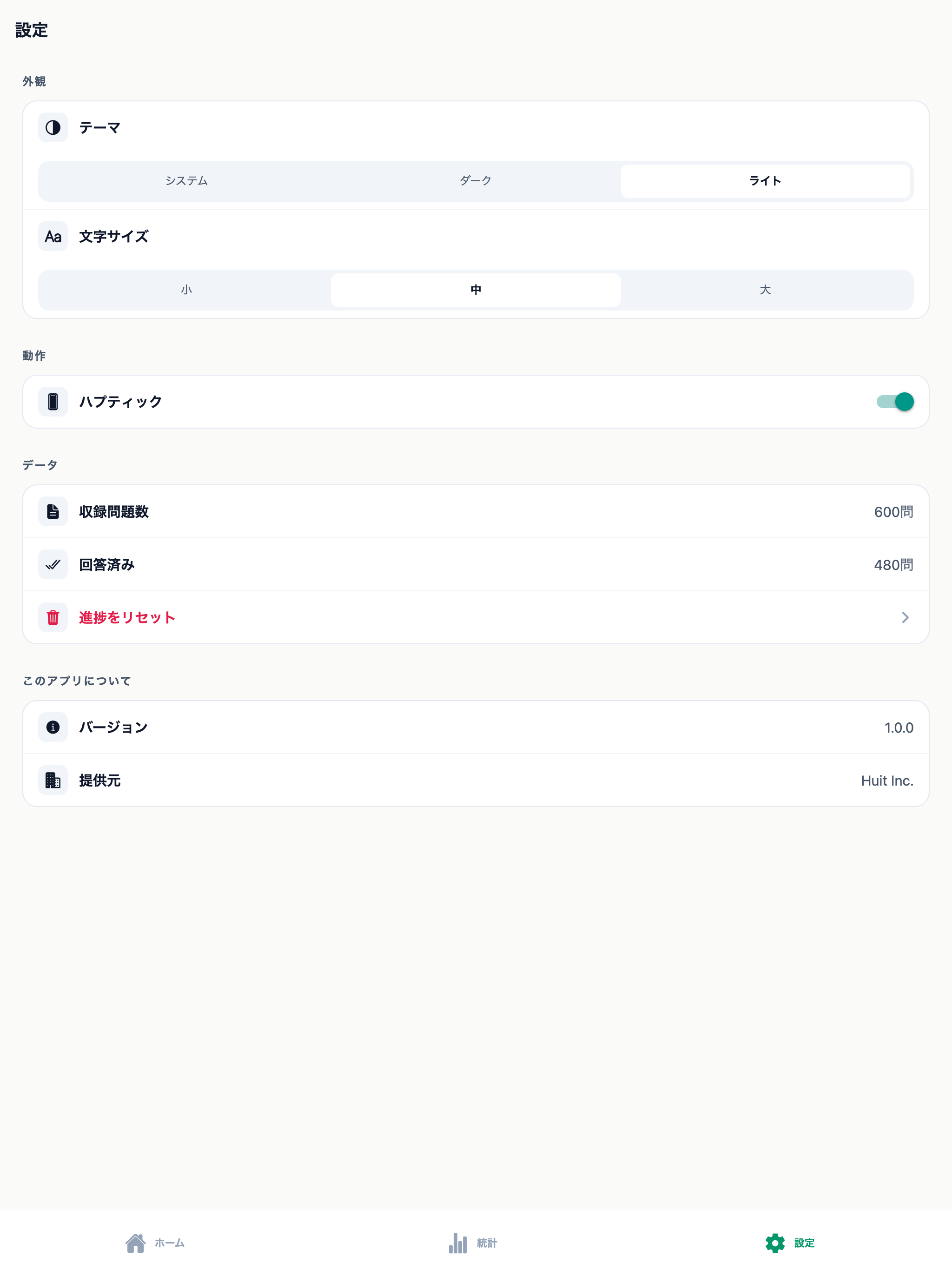The height and width of the screenshot is (1270, 952).
Task: Select the システム theme option
Action: [186, 181]
